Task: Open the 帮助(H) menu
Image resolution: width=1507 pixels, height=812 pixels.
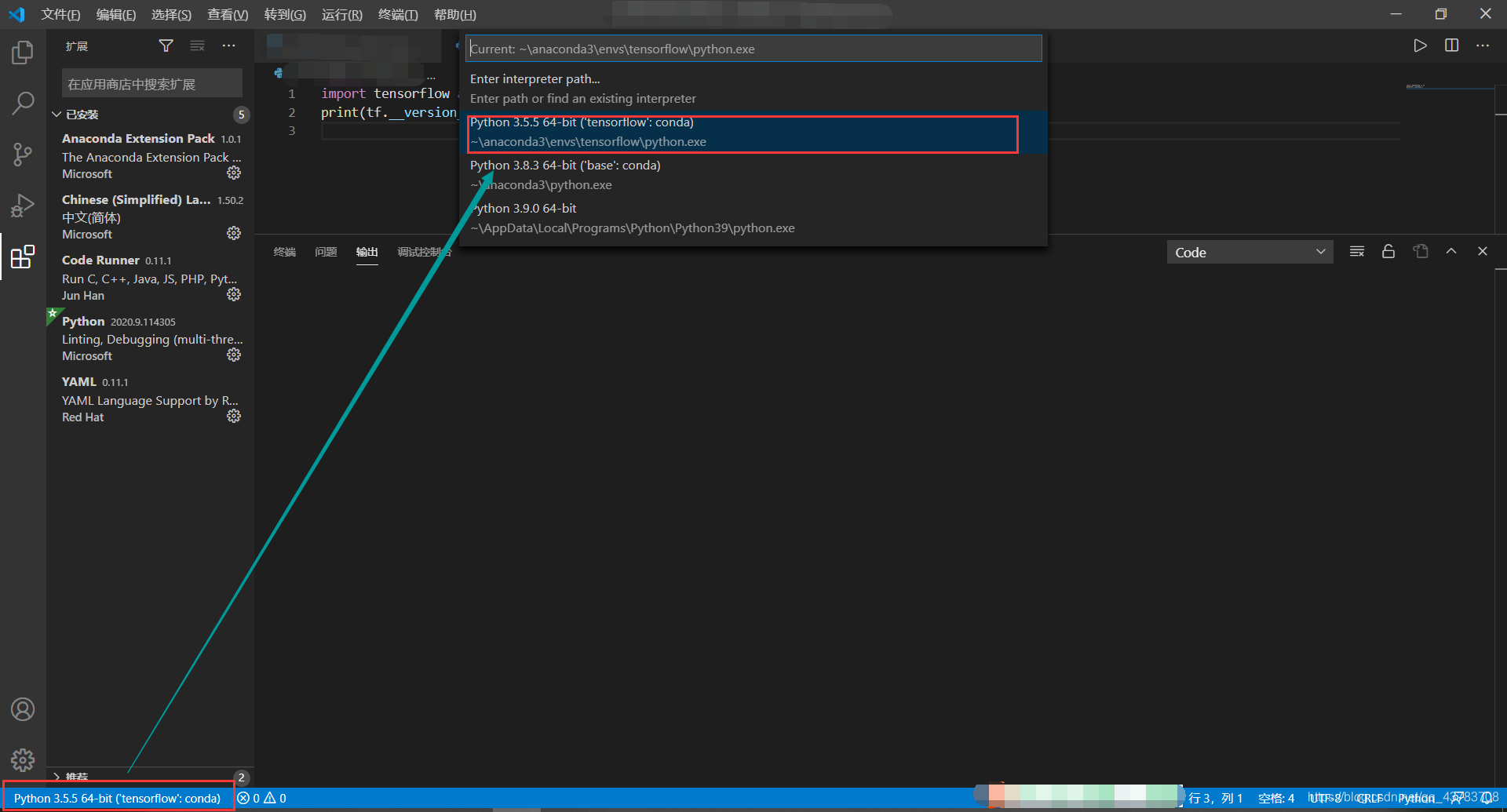Action: (455, 14)
